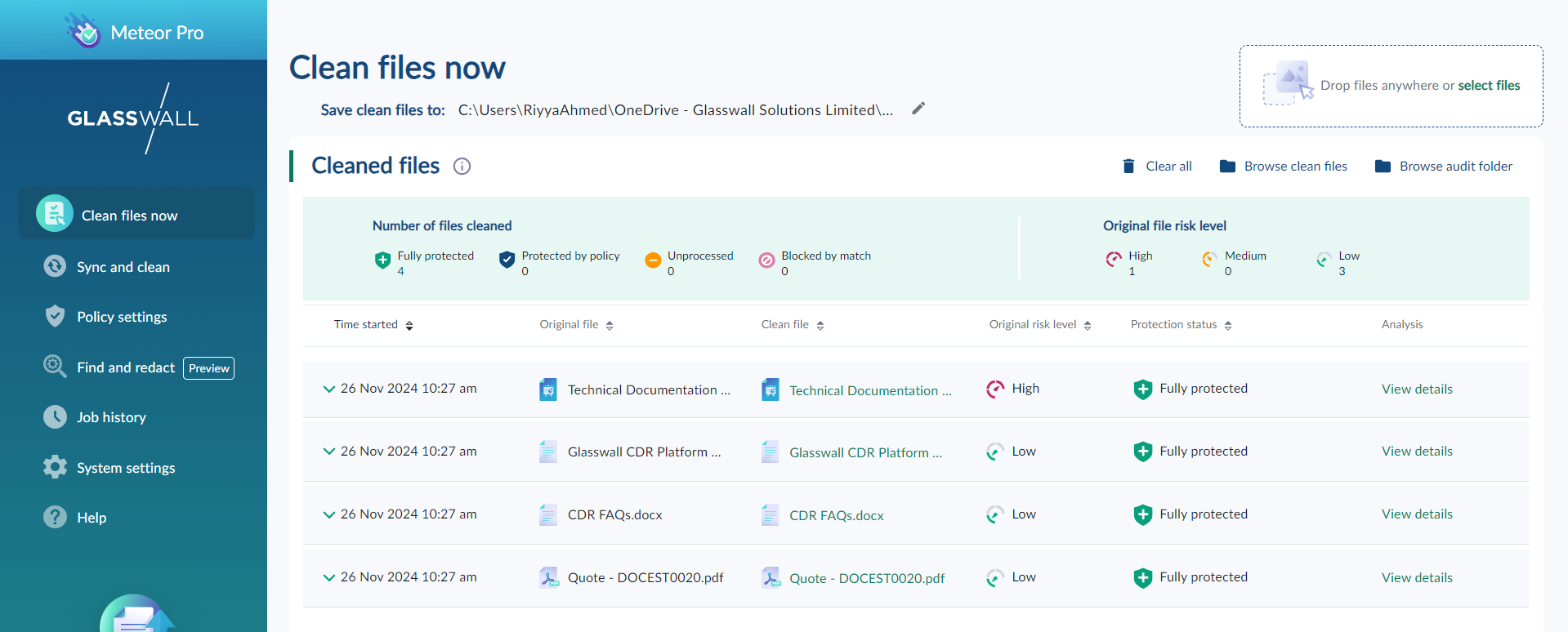Click the Policy settings shield icon
The height and width of the screenshot is (632, 1568).
(55, 316)
